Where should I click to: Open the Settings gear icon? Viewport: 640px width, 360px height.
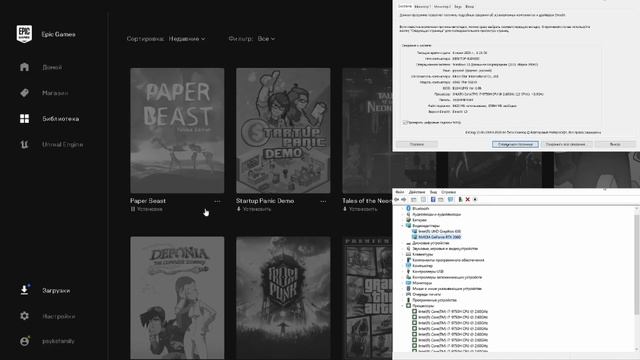coord(24,316)
